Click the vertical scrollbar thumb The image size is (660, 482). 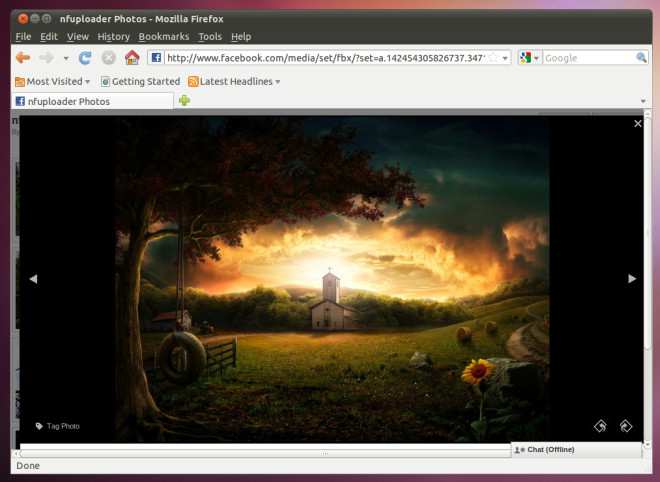[647, 232]
